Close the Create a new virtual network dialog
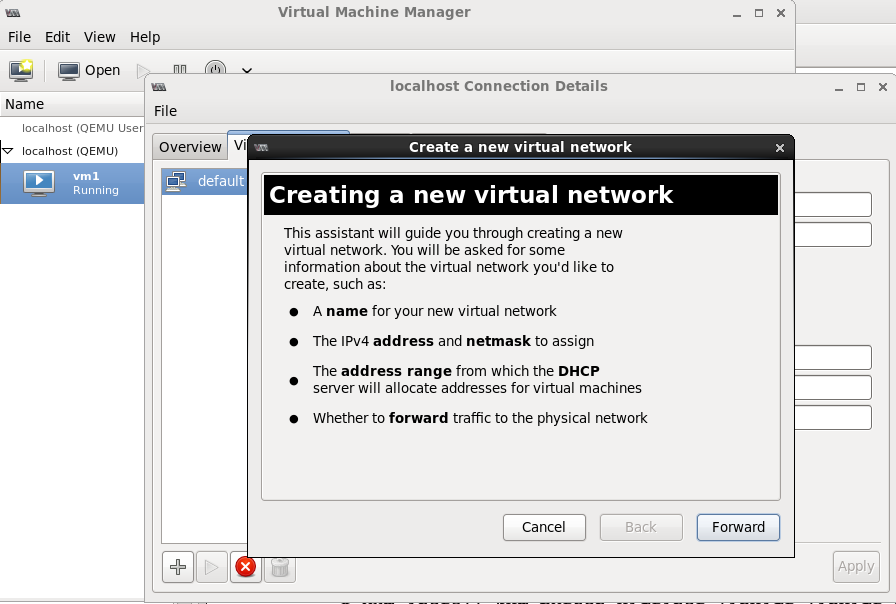This screenshot has height=604, width=896. [x=779, y=148]
